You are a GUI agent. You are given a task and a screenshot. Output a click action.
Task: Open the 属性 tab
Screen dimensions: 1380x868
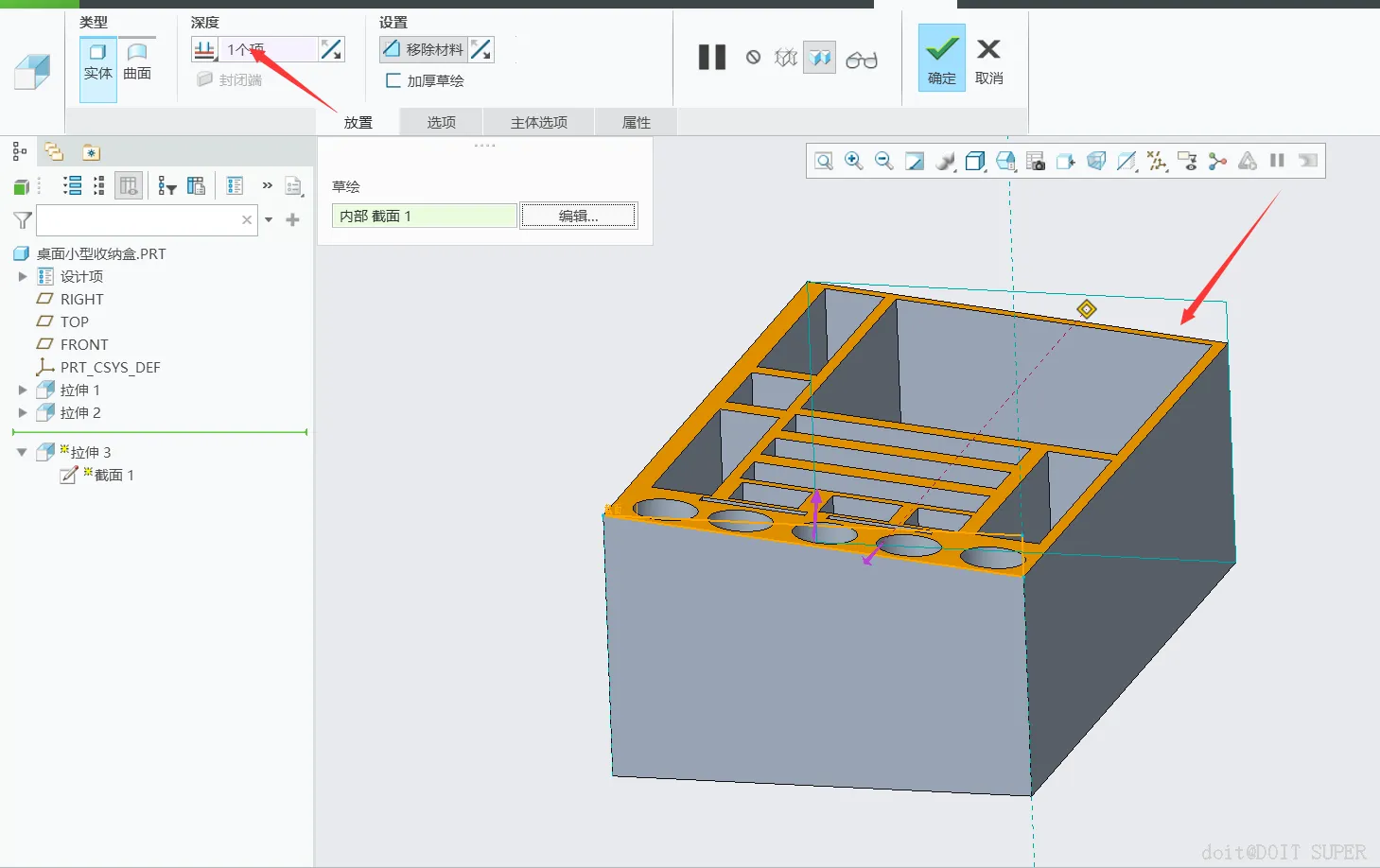click(x=636, y=122)
